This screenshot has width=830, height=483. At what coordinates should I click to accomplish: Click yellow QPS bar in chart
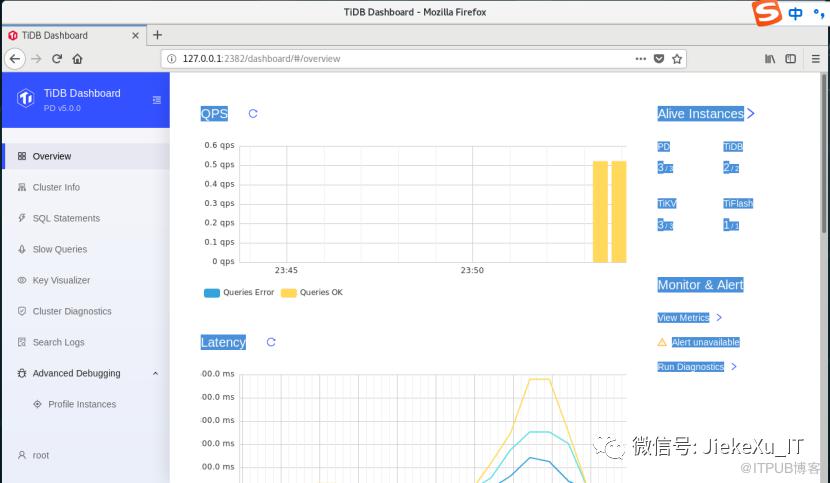click(x=600, y=211)
